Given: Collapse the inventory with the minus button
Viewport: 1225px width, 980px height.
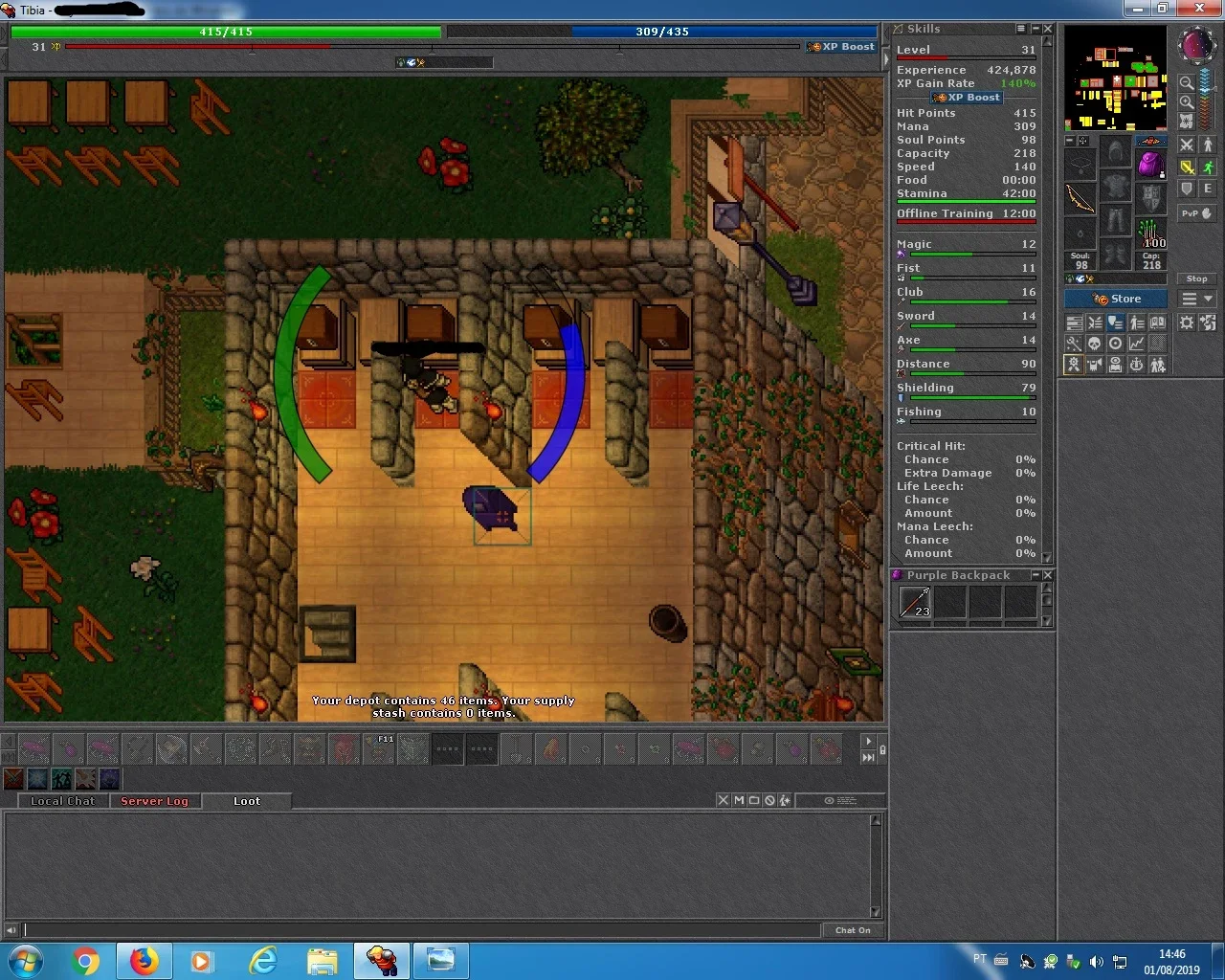Looking at the screenshot, I should pyautogui.click(x=1070, y=141).
